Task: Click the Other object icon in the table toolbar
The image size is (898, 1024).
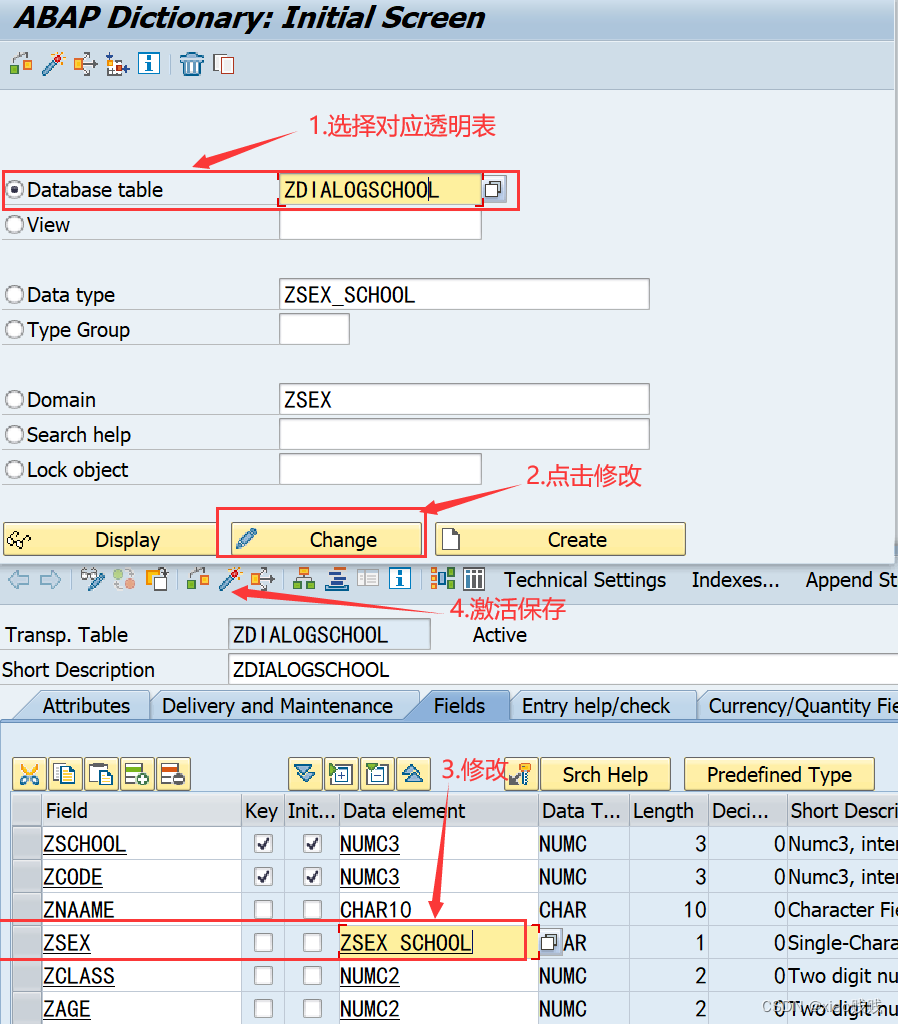Action: [157, 579]
